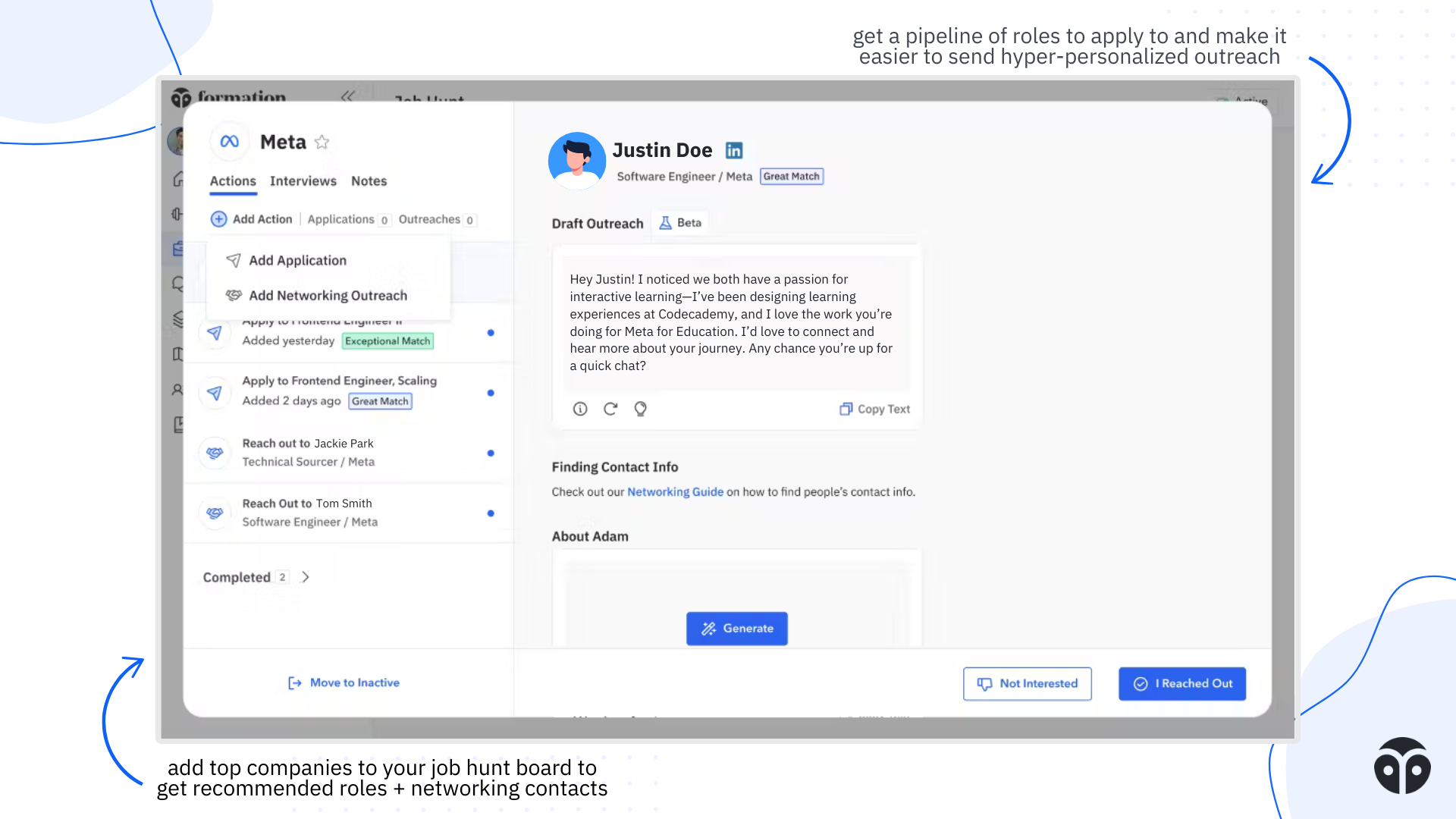Open Justin Doe's LinkedIn profile icon
This screenshot has height=819, width=1456.
click(x=733, y=150)
